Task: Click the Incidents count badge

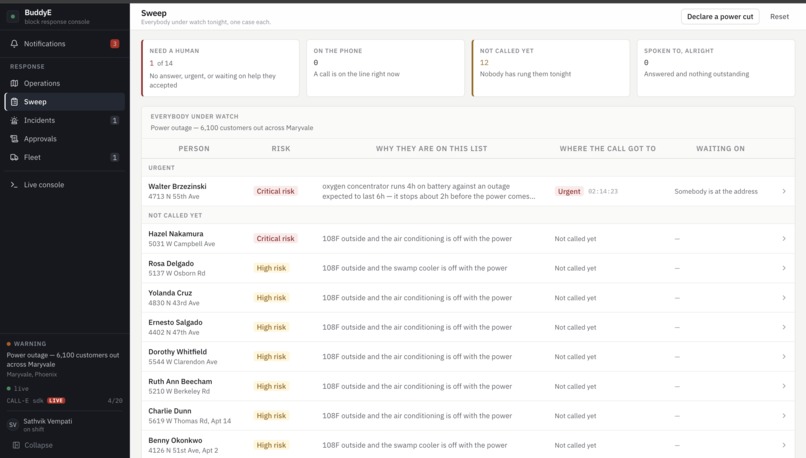Action: tap(115, 120)
